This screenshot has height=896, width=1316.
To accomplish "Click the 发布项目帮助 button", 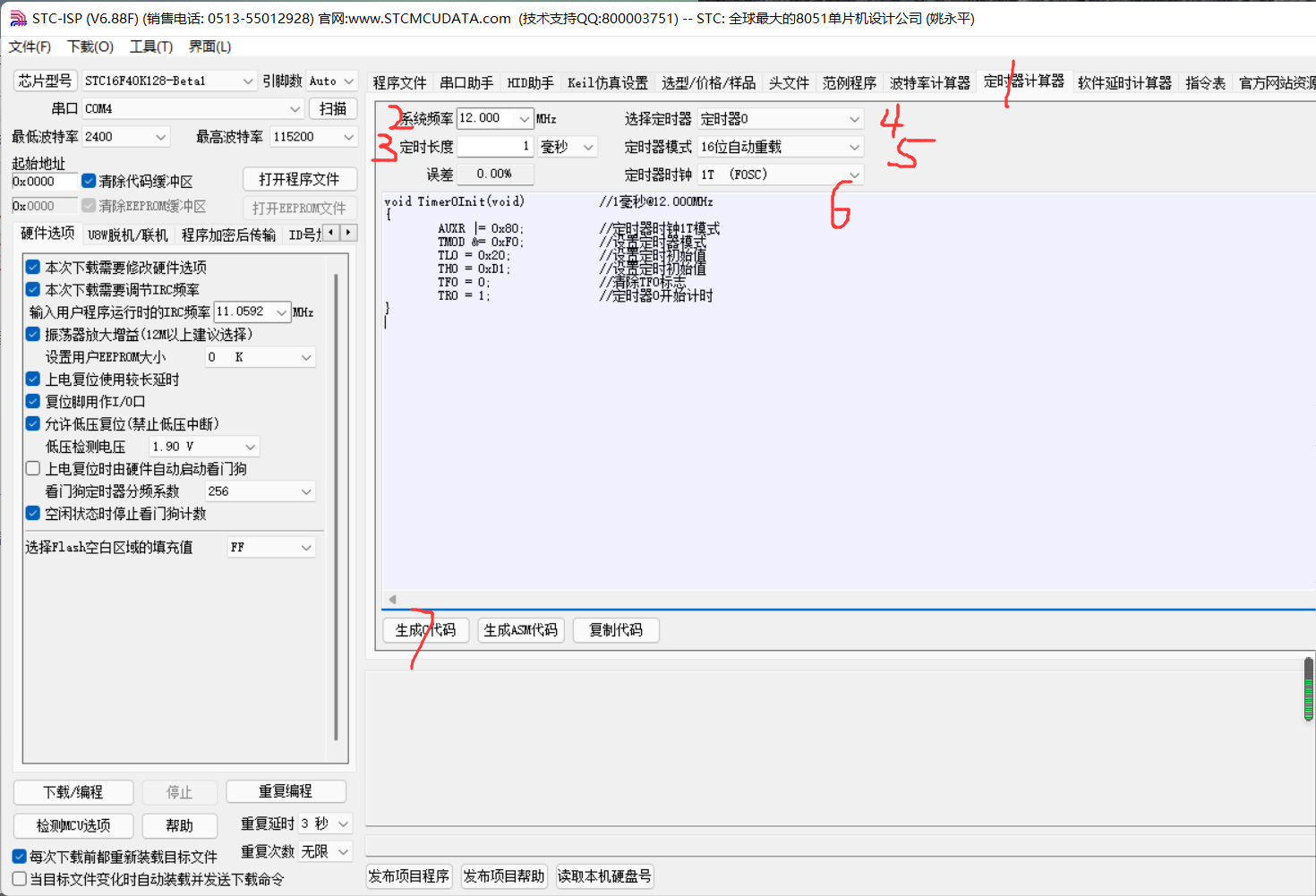I will point(504,876).
